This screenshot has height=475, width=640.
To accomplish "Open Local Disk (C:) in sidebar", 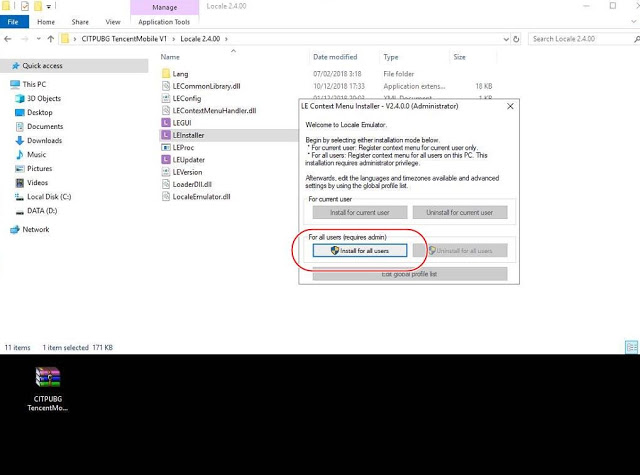I will coord(49,197).
